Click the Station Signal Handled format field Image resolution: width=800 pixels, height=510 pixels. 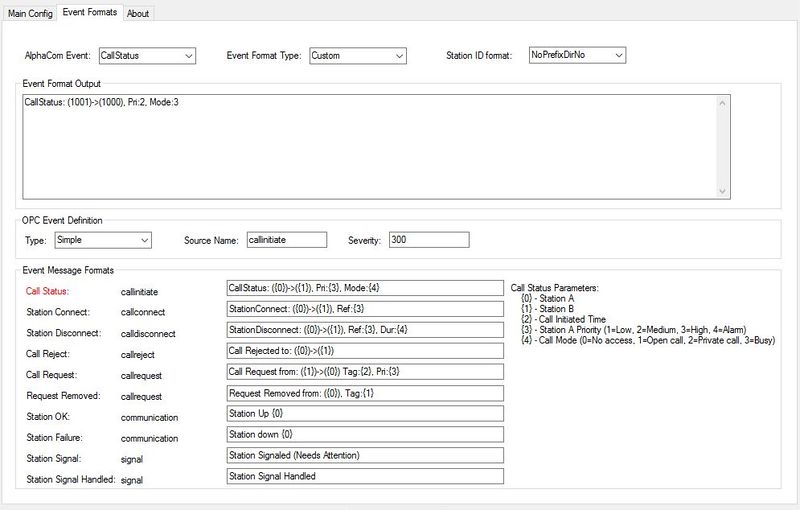(x=365, y=477)
